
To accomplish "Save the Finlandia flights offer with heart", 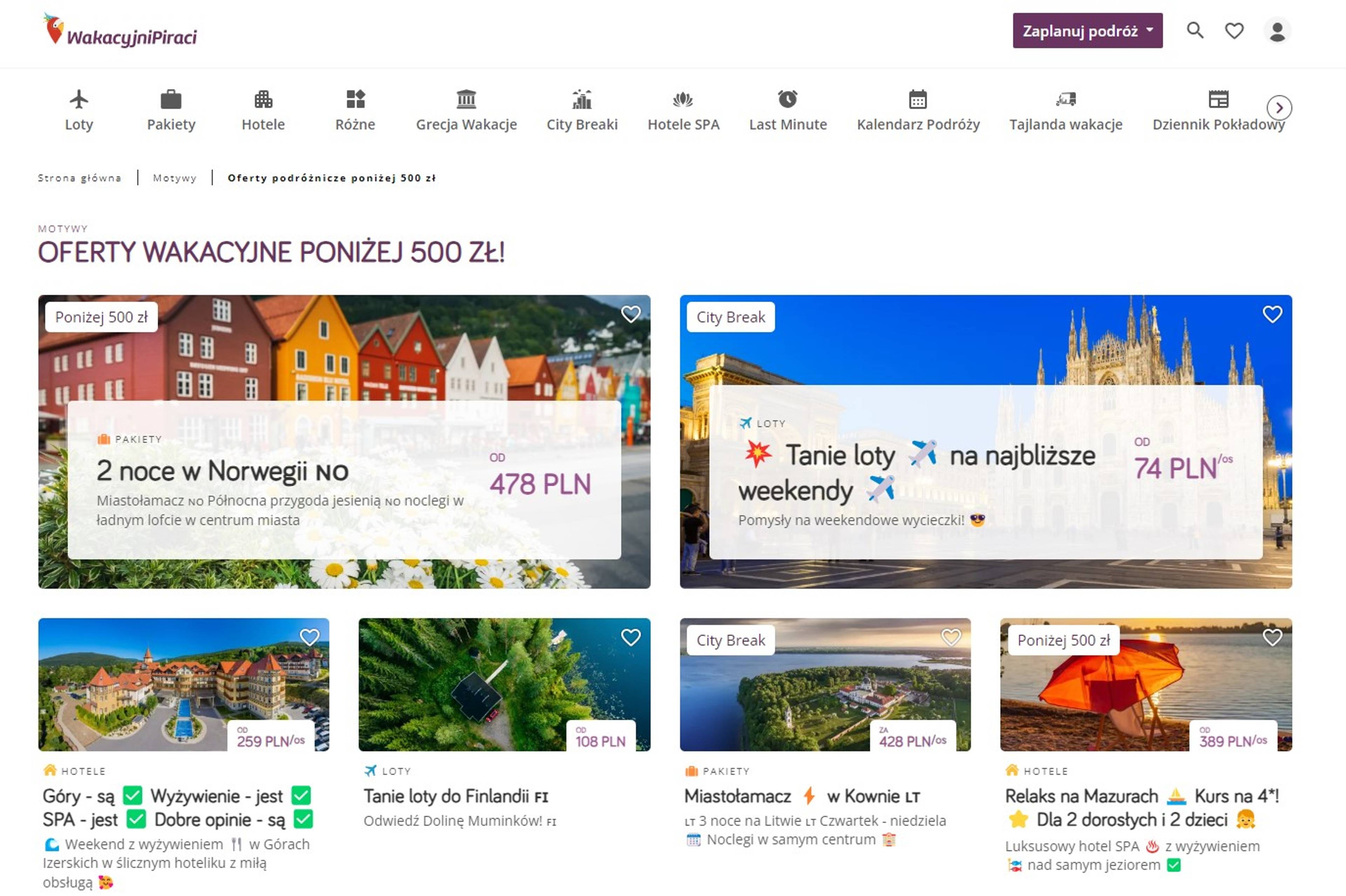I will point(631,637).
